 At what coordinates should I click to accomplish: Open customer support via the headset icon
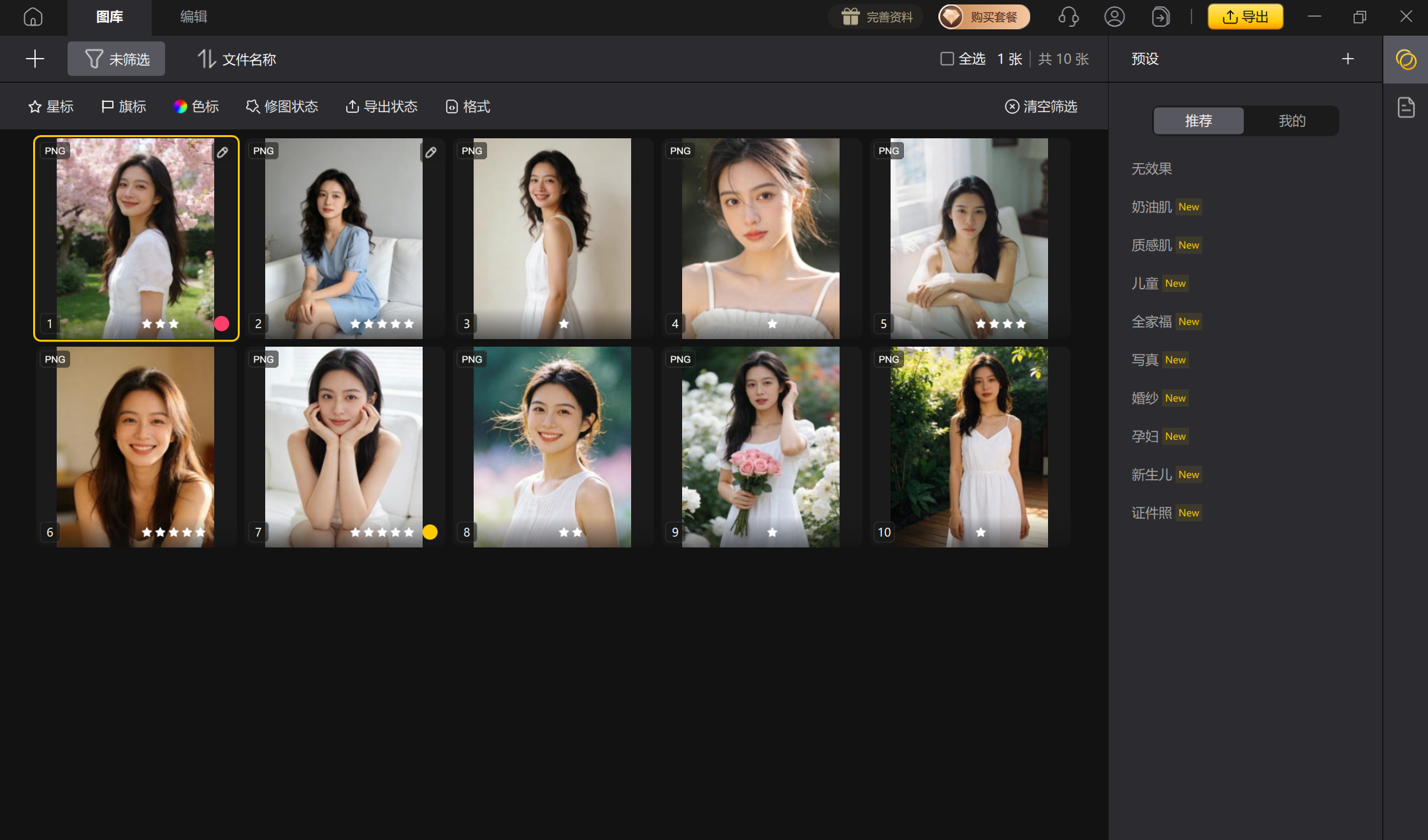pyautogui.click(x=1068, y=17)
